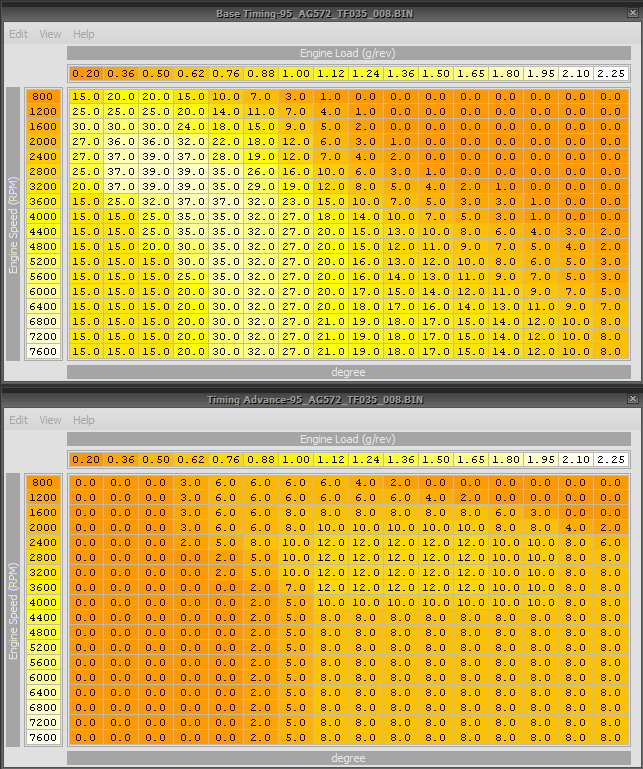Open Help menu in Timing Advance window
643x769 pixels.
pyautogui.click(x=84, y=421)
